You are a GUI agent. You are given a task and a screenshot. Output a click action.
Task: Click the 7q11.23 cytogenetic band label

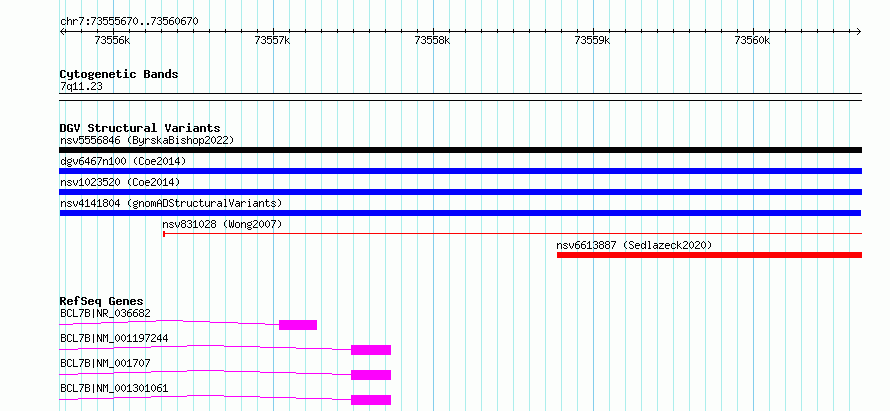click(x=81, y=86)
